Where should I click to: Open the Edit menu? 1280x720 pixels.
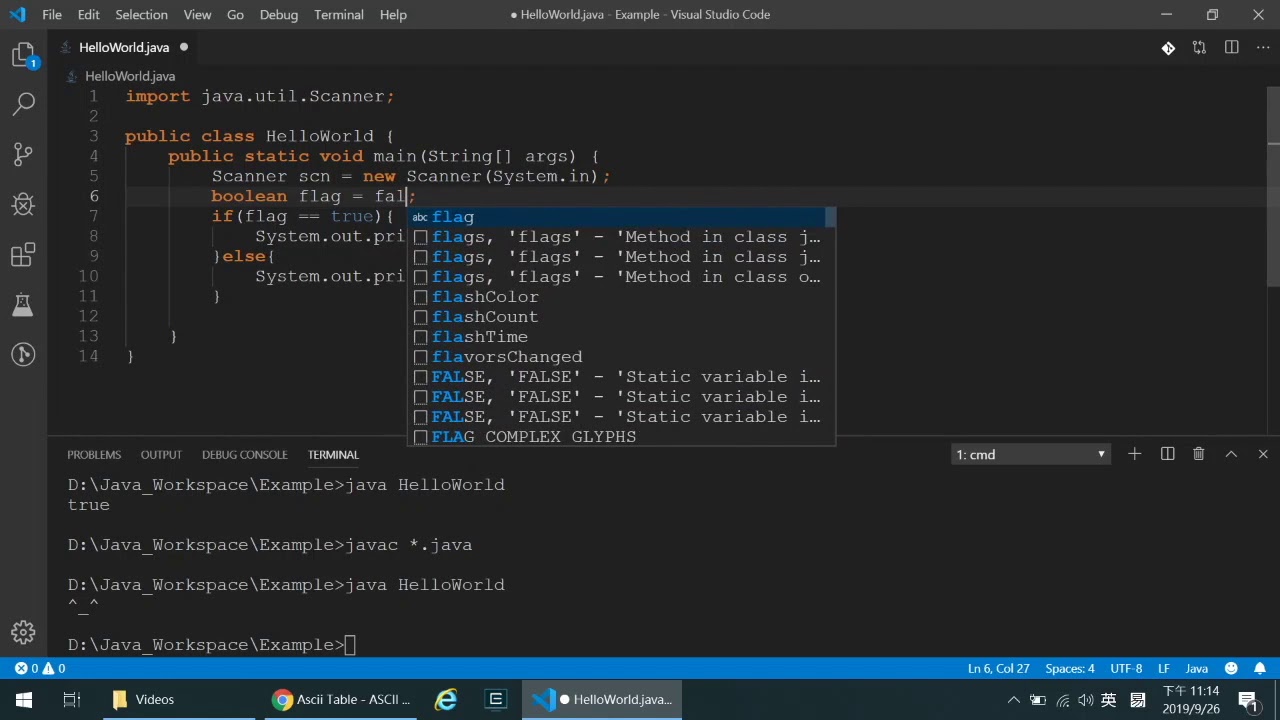click(88, 15)
